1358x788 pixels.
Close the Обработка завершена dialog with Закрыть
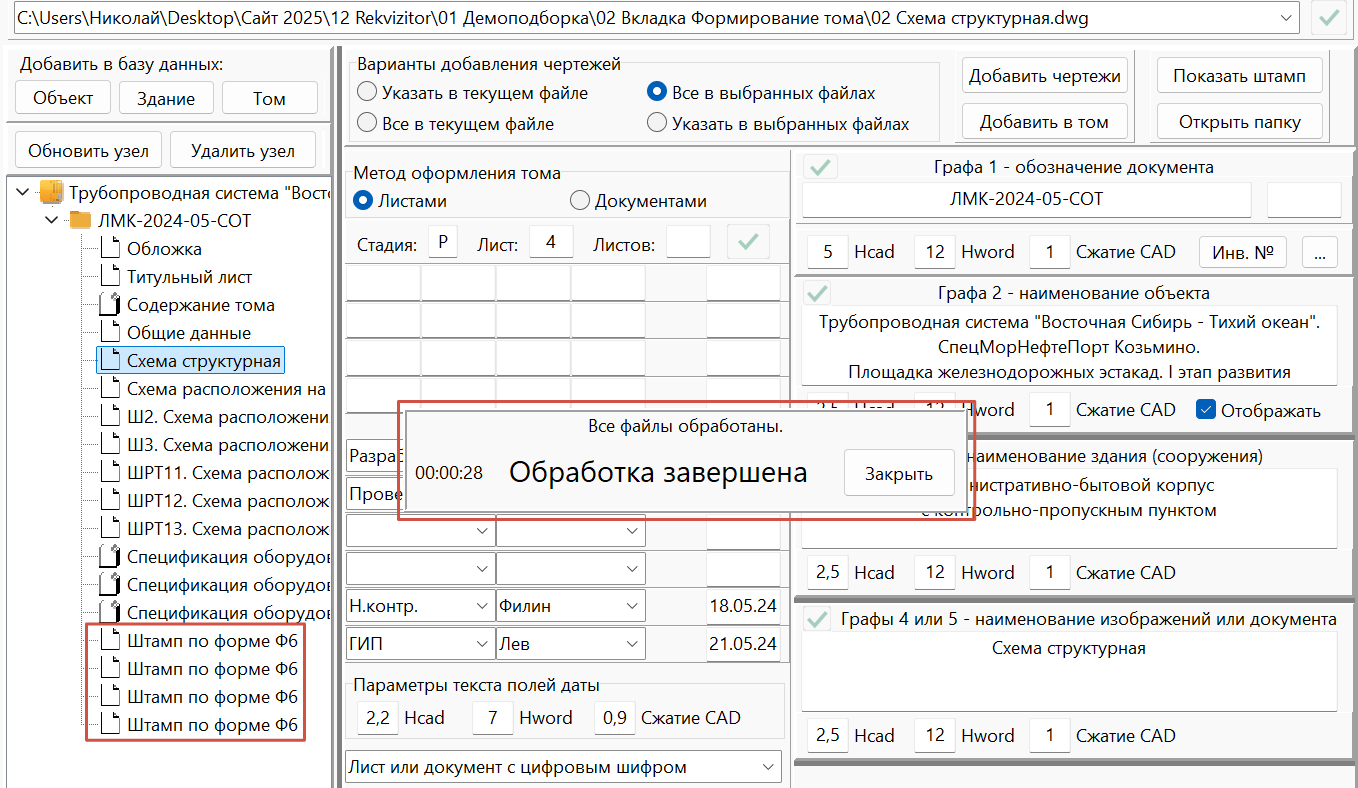tap(899, 473)
